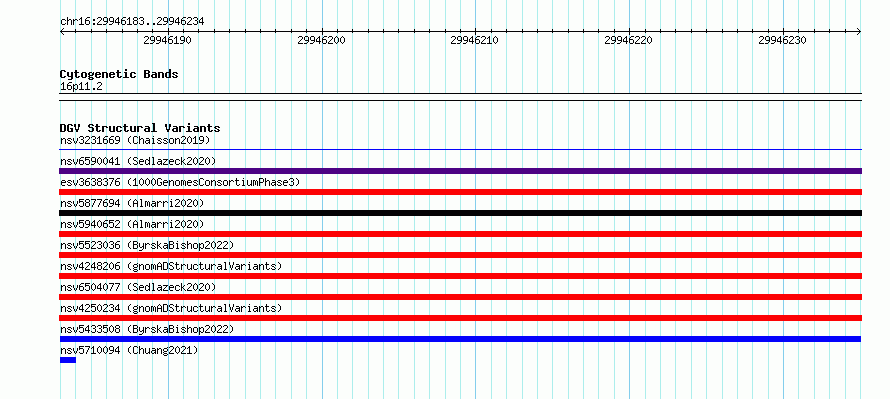Open the nsv5433508 (ByrskaBishop2022) label
This screenshot has width=890, height=399.
(x=147, y=329)
